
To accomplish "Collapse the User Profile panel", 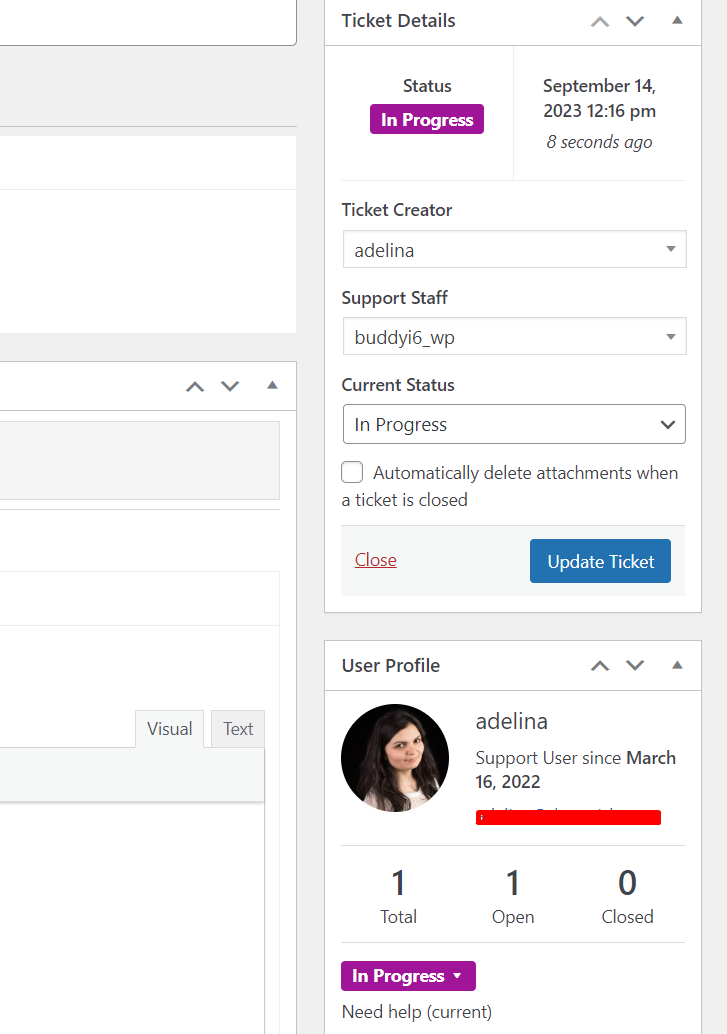I will (677, 665).
